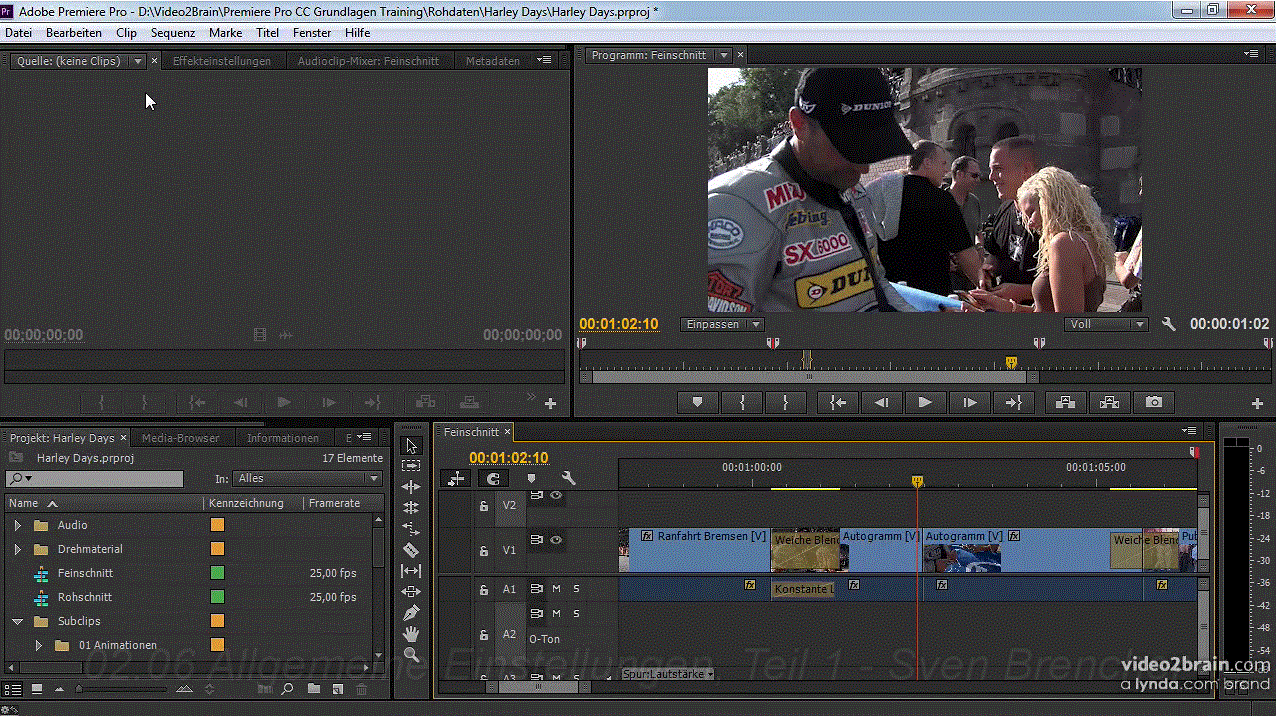Toggle sync lock on track V1
Screen dimensions: 1276x716
pyautogui.click(x=536, y=540)
